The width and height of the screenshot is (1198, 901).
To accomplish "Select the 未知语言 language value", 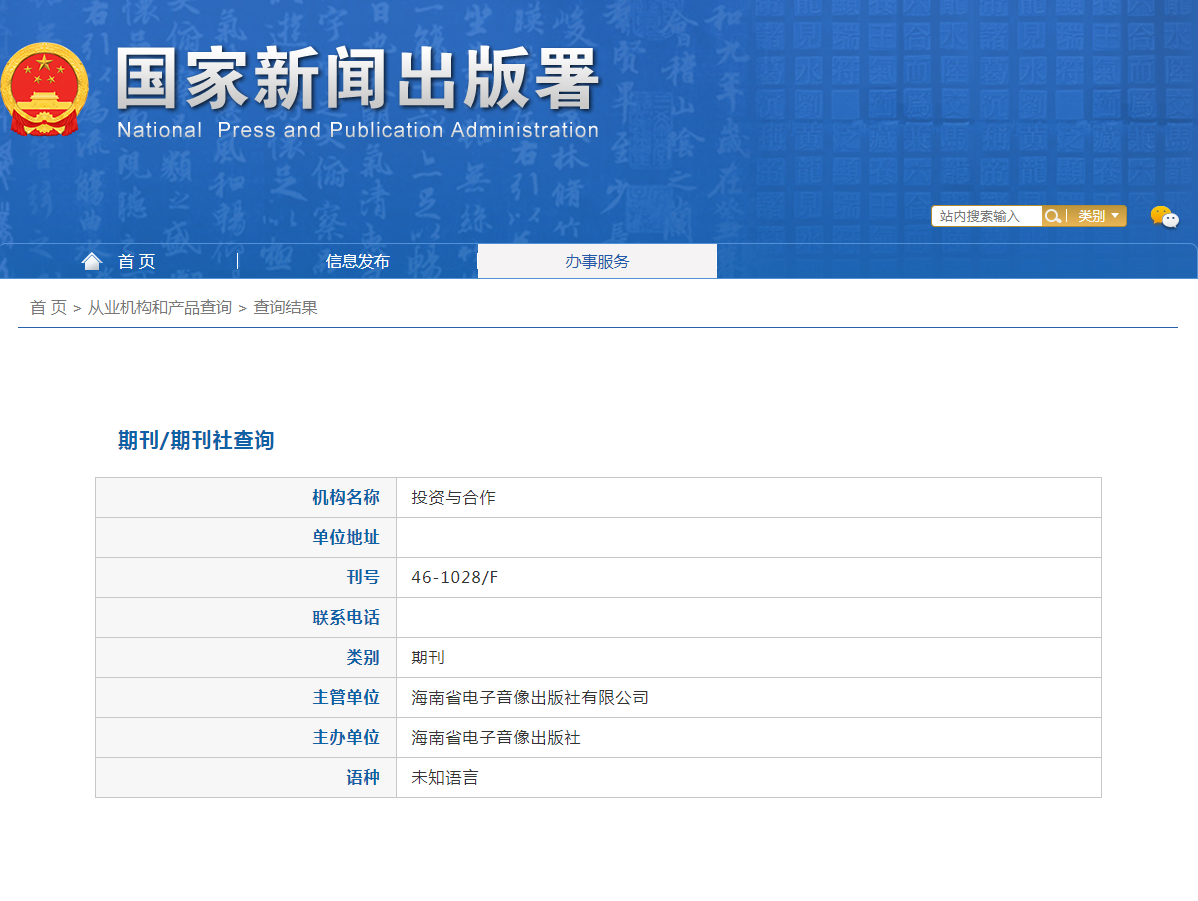I will pyautogui.click(x=445, y=778).
